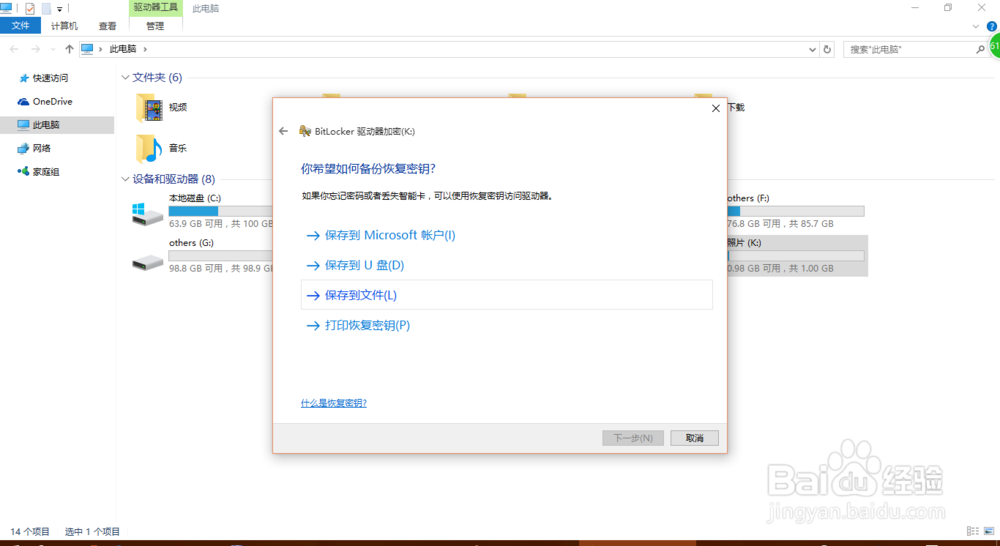Screen dimensions: 1000x546
Task: Switch to details view layout icon
Action: [x=973, y=531]
